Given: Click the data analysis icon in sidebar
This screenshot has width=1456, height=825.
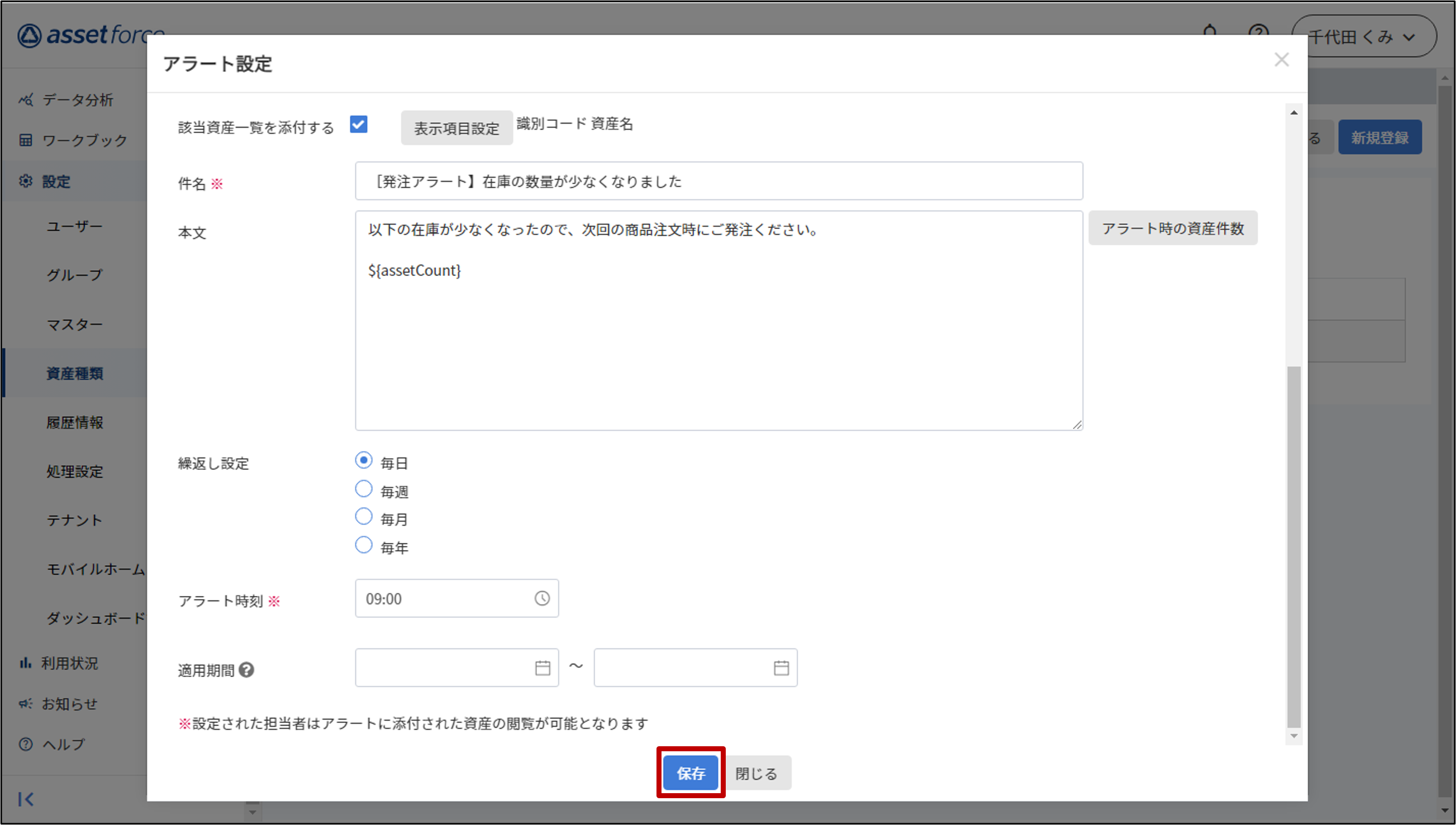Looking at the screenshot, I should coord(26,101).
